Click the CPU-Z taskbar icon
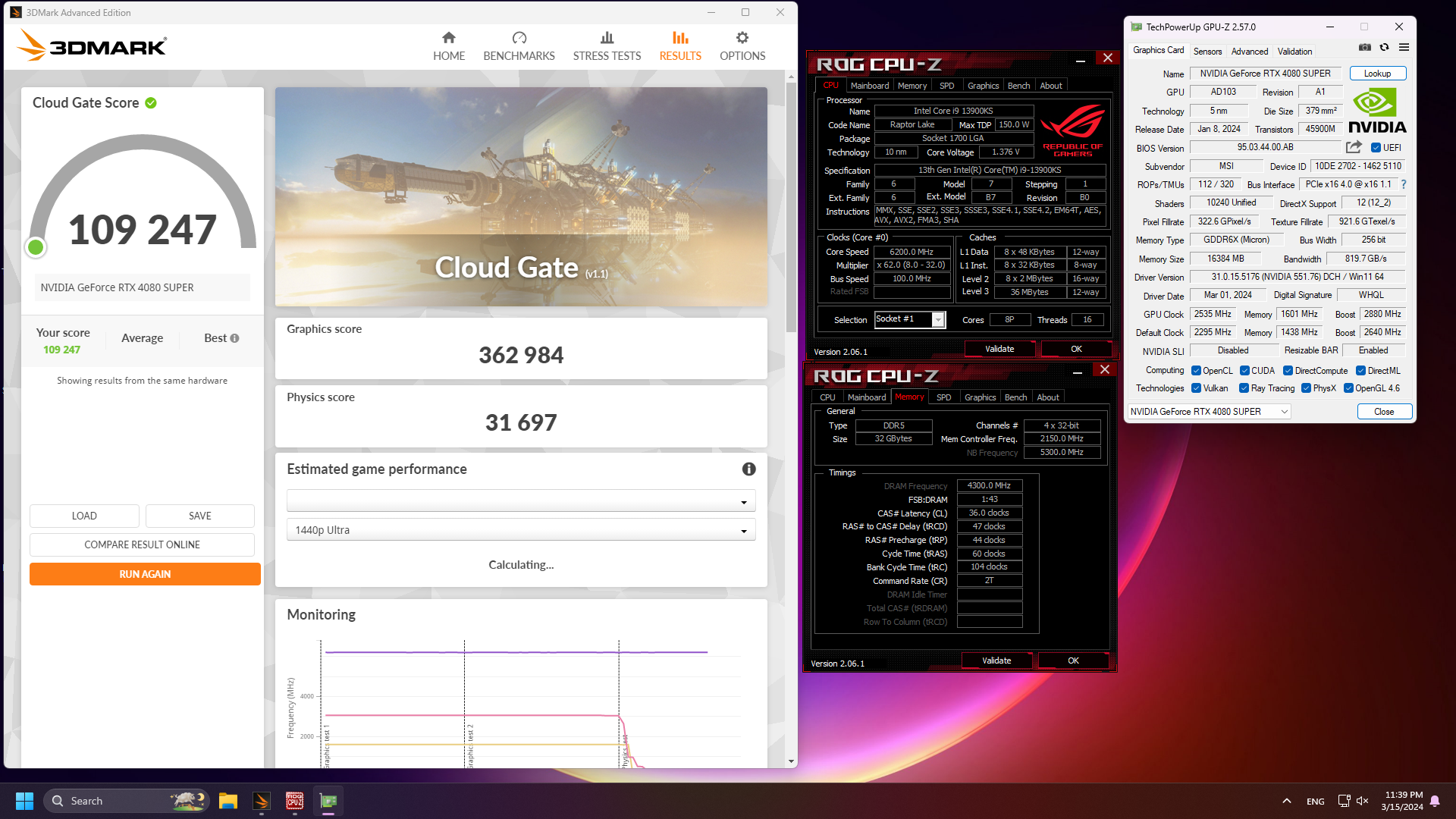The width and height of the screenshot is (1456, 819). pyautogui.click(x=295, y=801)
